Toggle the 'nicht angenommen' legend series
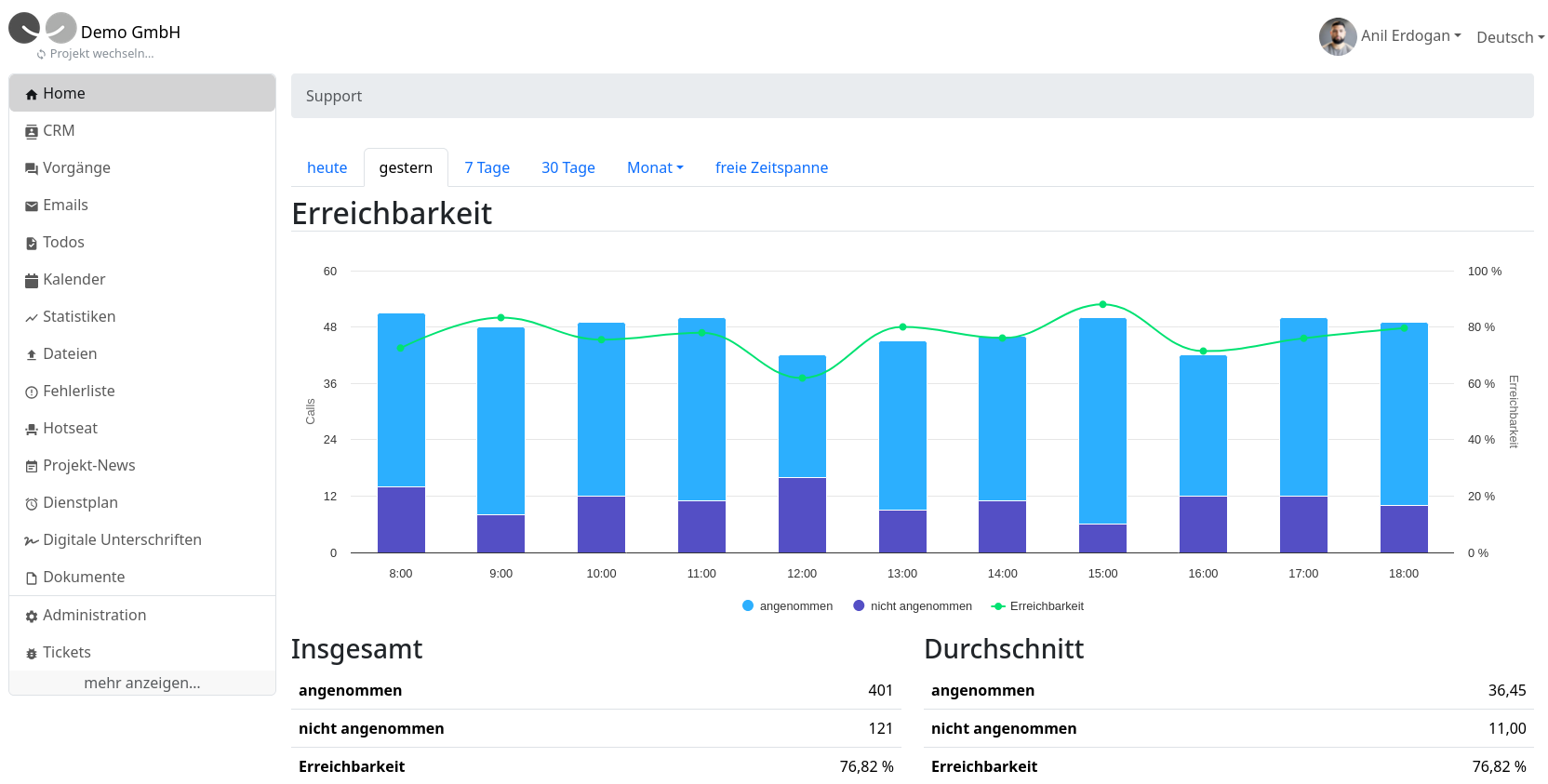The height and width of the screenshot is (784, 1548). point(912,606)
